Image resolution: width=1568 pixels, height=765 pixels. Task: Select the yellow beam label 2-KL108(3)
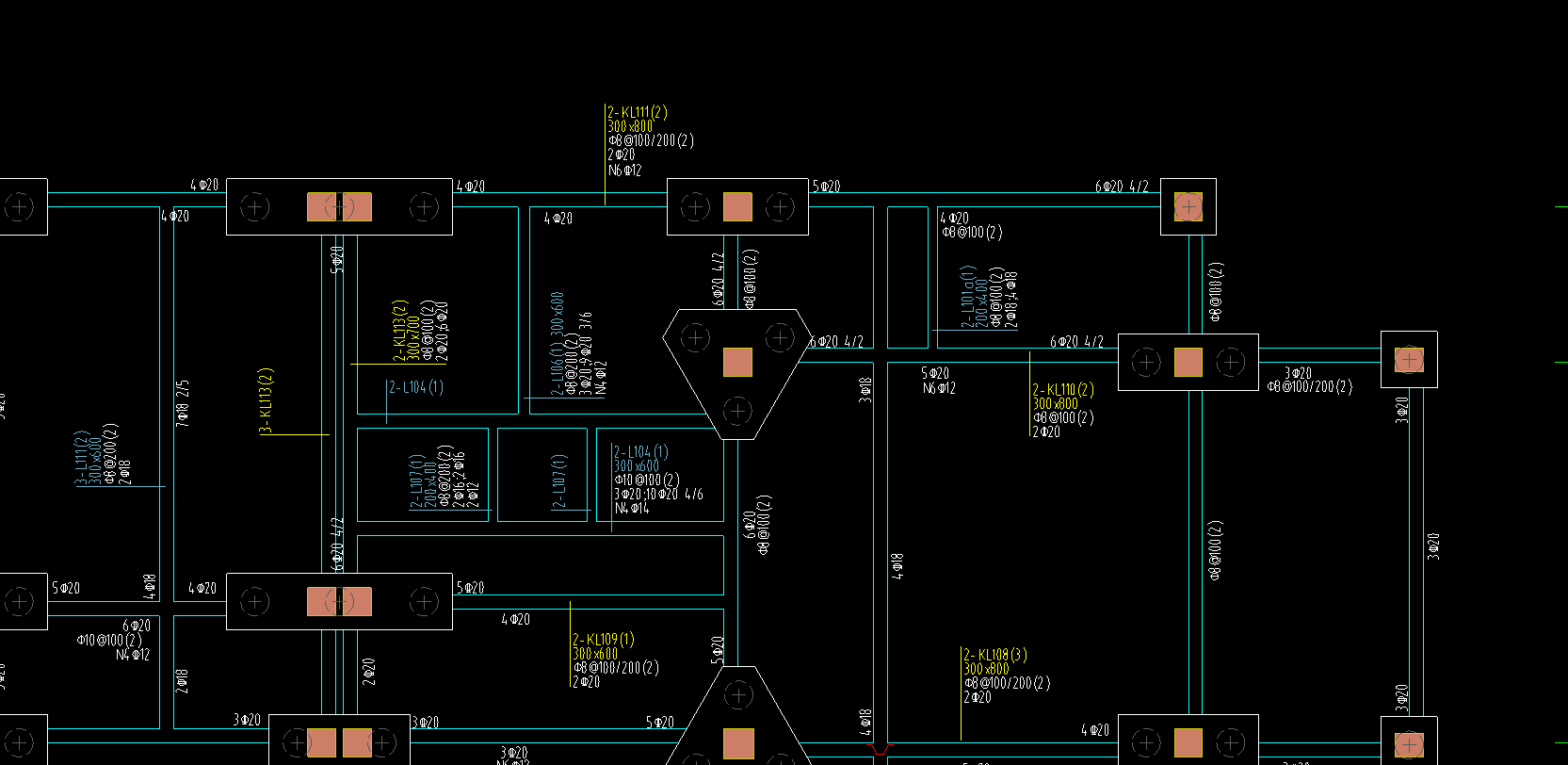(x=995, y=655)
